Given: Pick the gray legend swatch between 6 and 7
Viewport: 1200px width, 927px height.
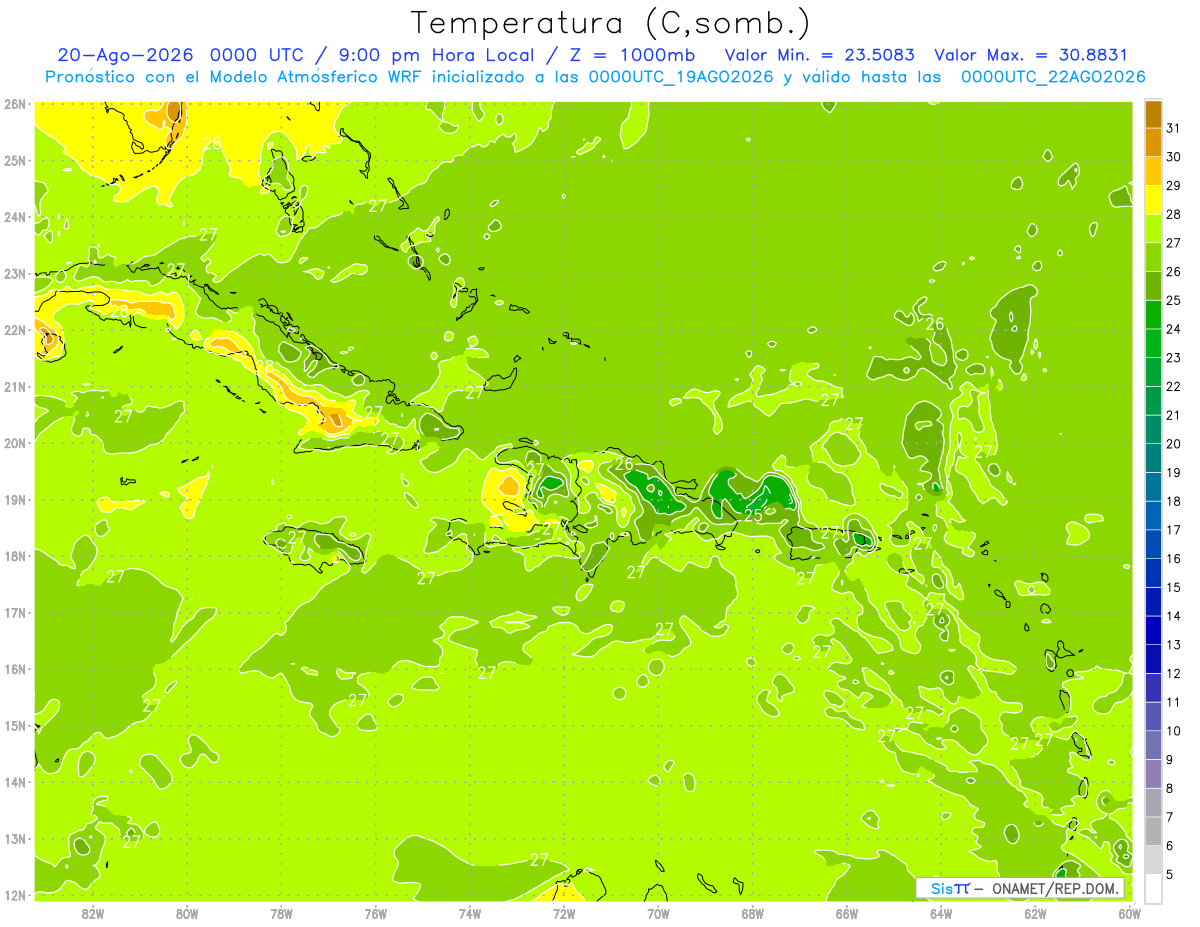Looking at the screenshot, I should coord(1153,830).
